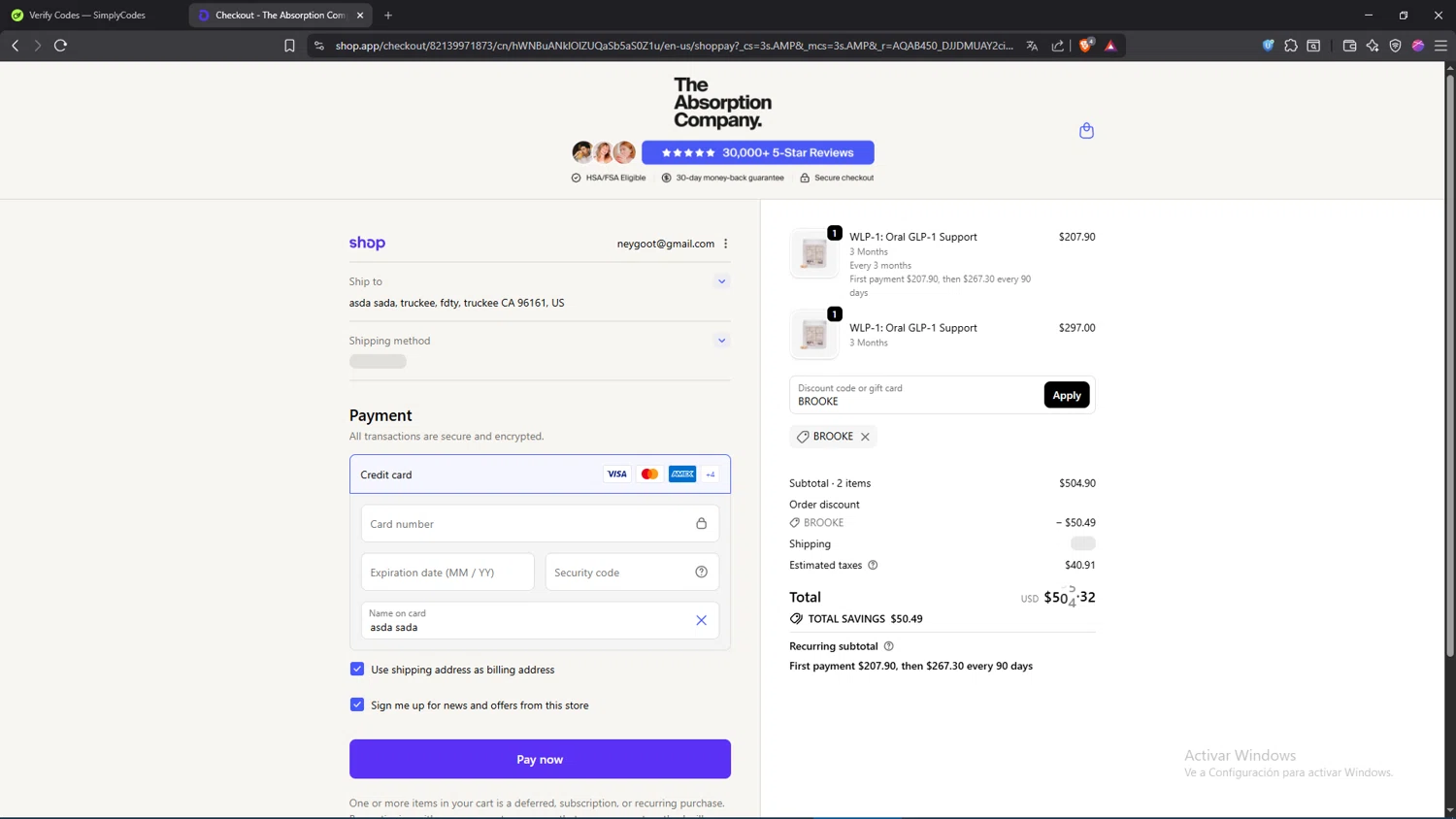This screenshot has width=1456, height=819.
Task: Click the discount code input field
Action: tap(915, 395)
